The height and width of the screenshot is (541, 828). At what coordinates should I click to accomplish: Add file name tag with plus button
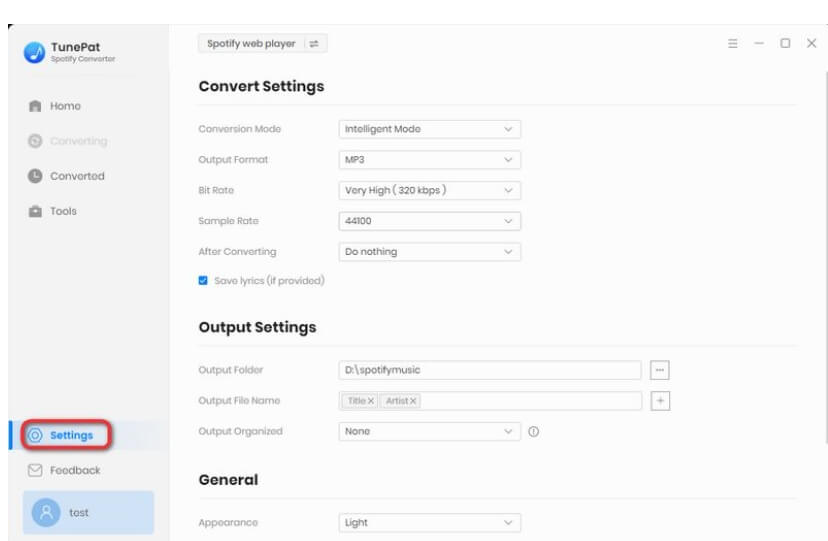pyautogui.click(x=660, y=401)
